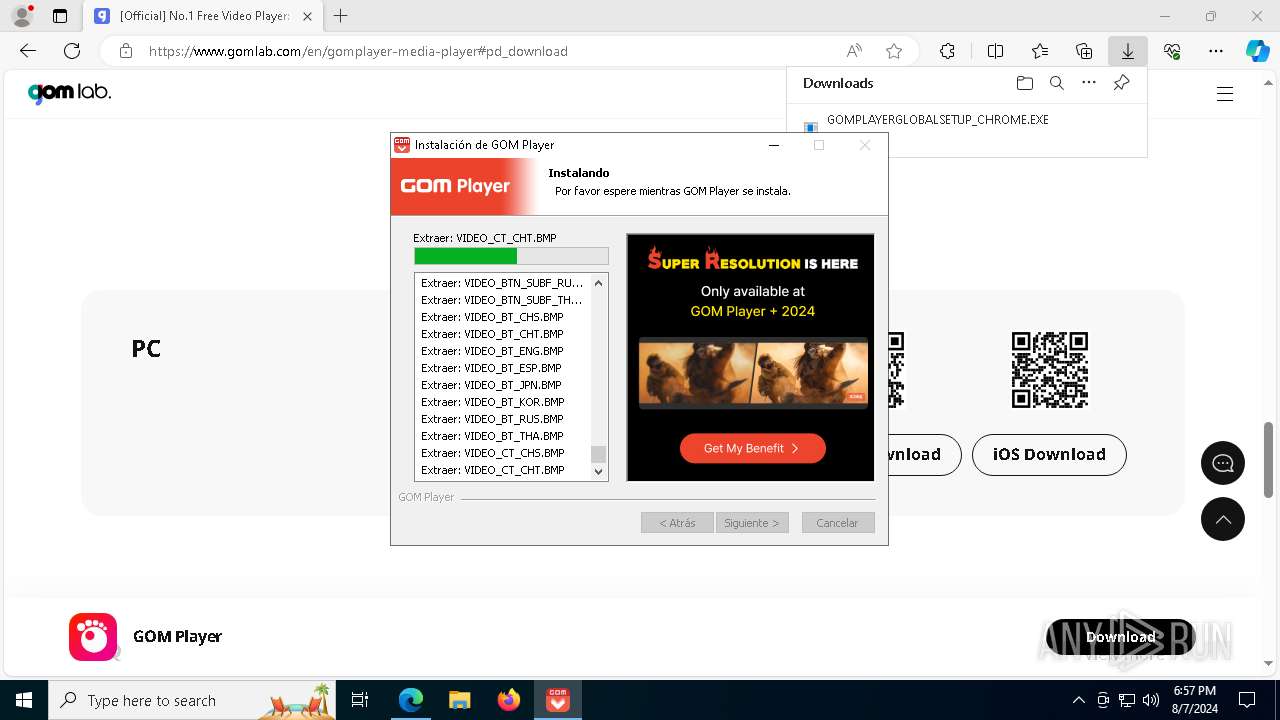Open a new browser tab
Viewport: 1280px width, 720px height.
coord(340,16)
